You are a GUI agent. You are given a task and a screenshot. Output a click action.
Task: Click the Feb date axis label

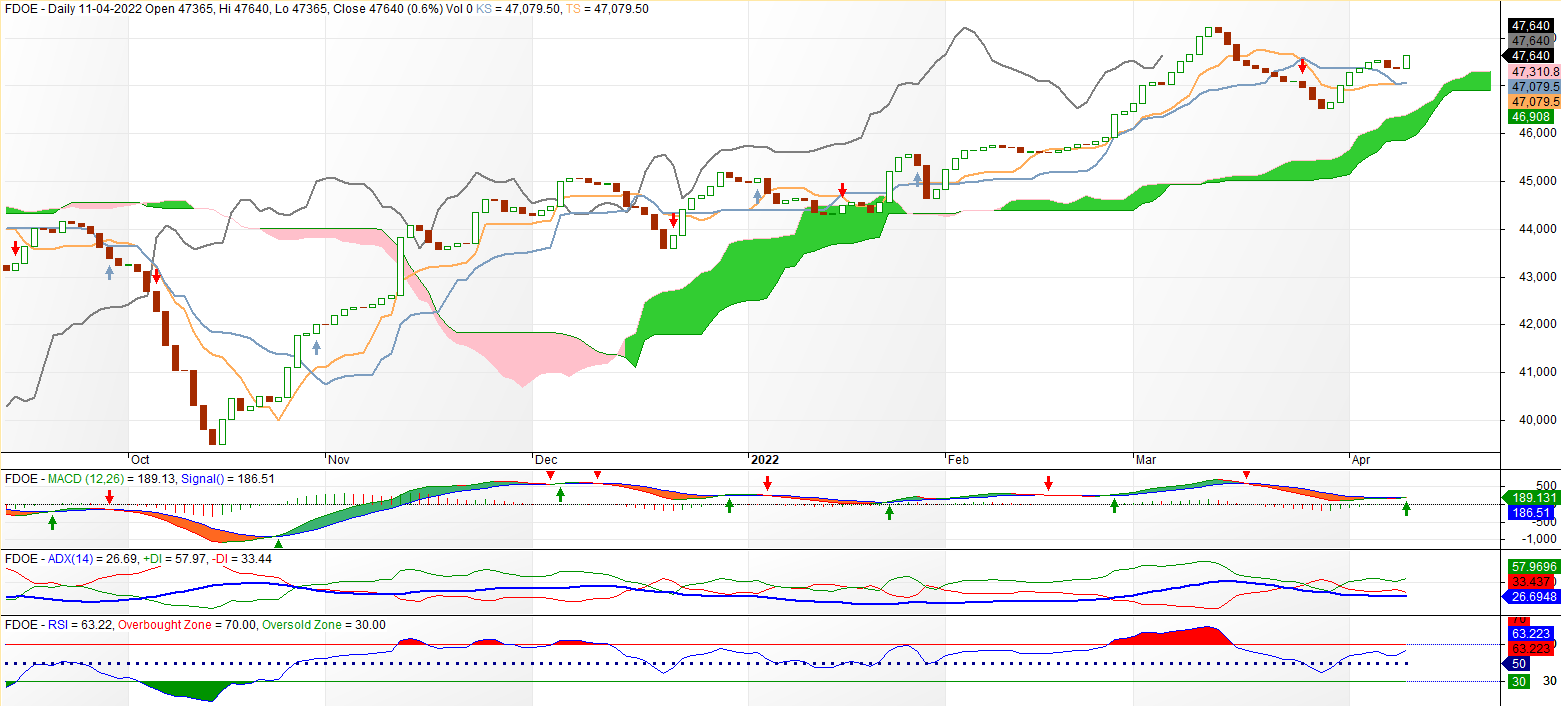tap(958, 460)
